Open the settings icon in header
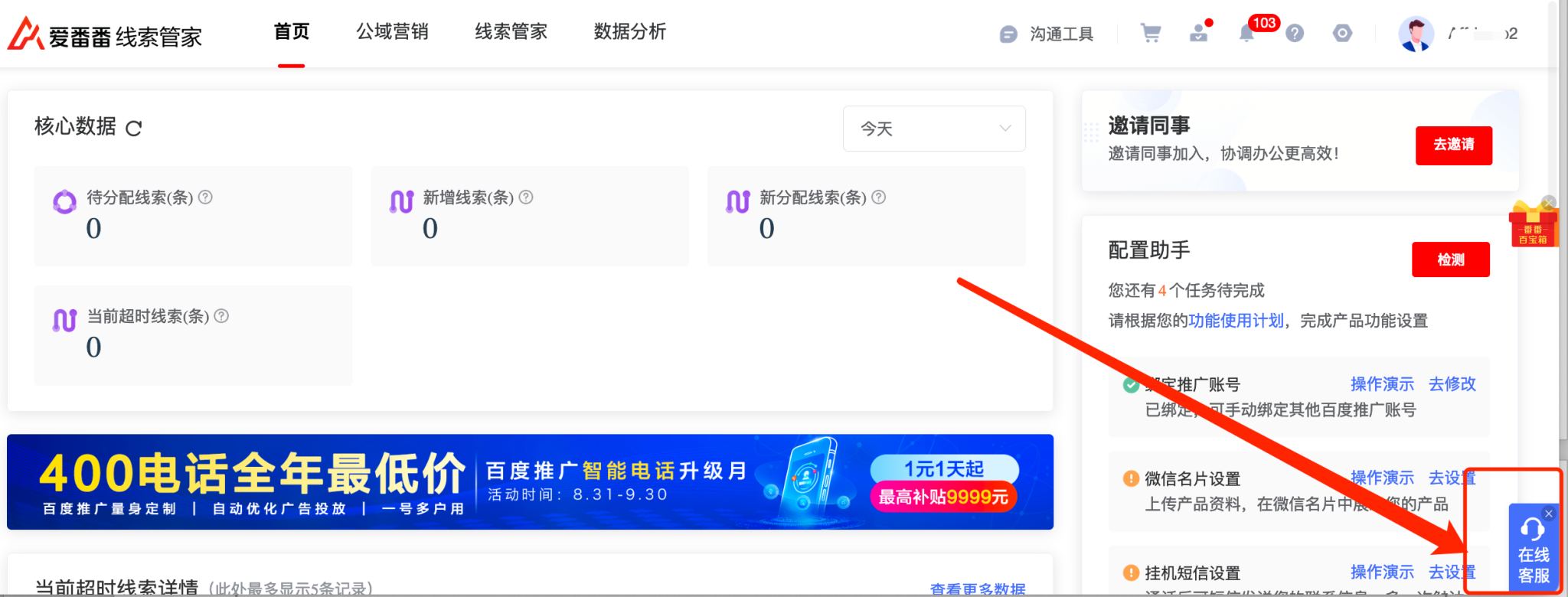 (1342, 33)
